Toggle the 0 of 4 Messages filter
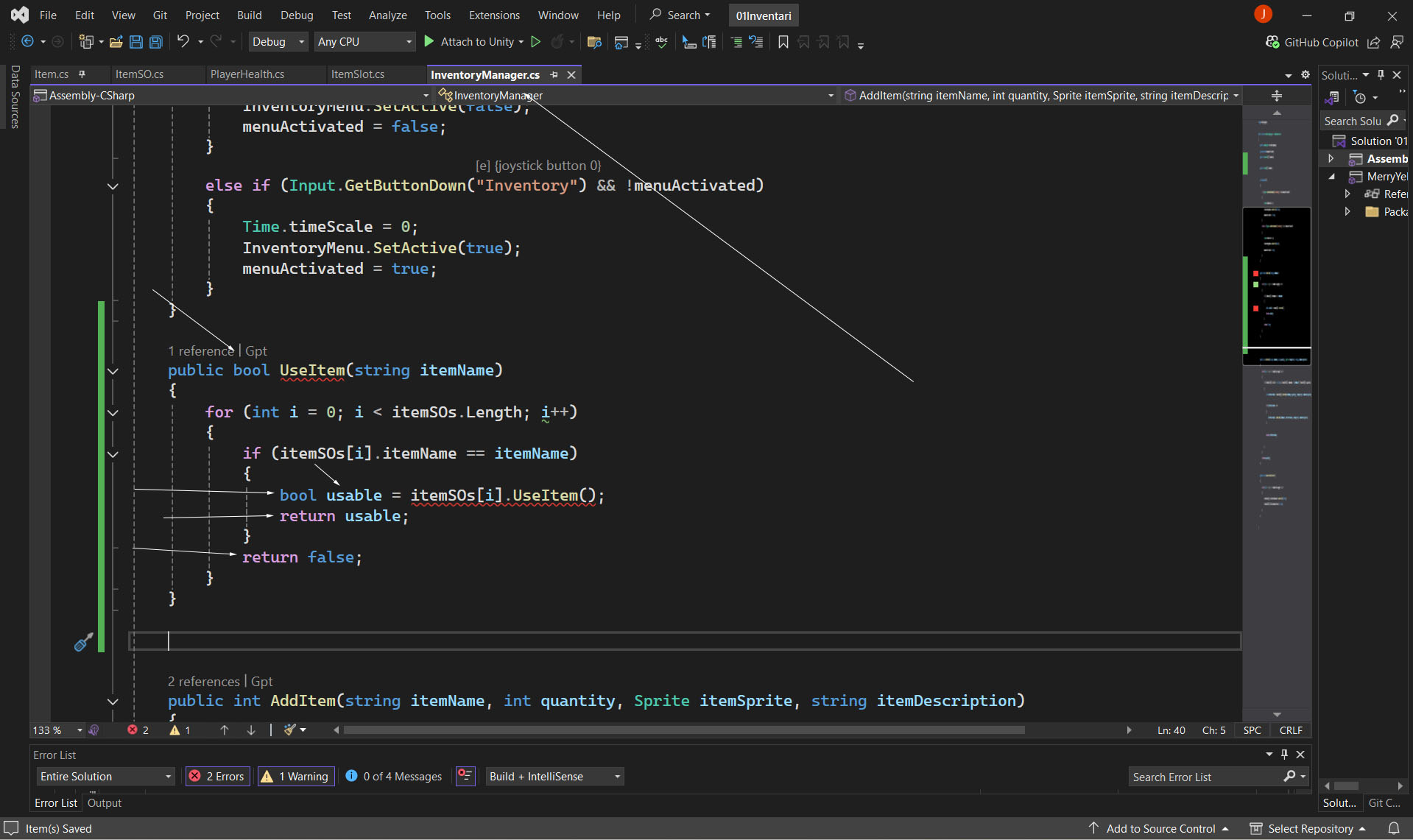1413x840 pixels. [394, 776]
